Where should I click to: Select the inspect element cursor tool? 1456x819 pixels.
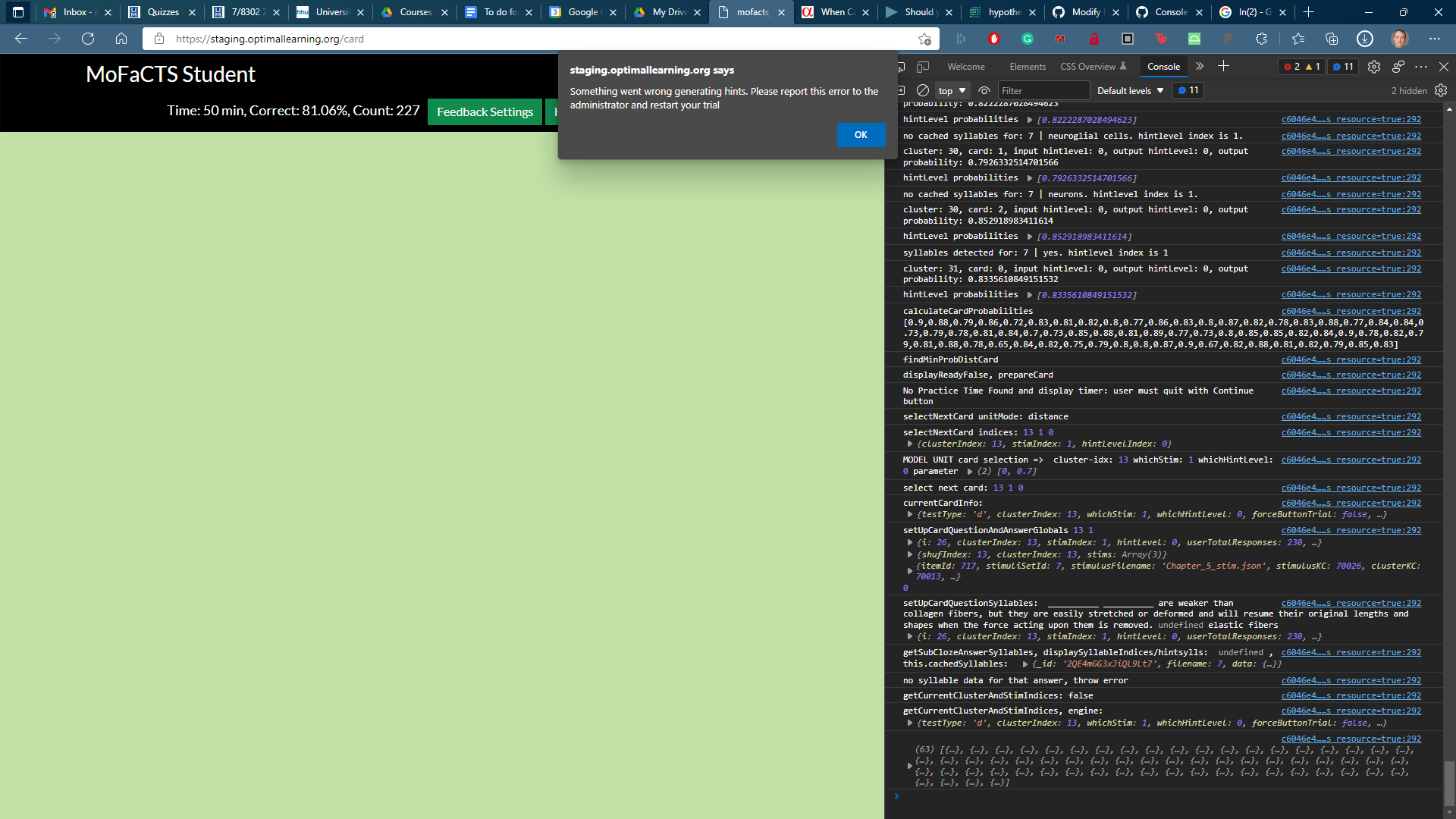901,67
